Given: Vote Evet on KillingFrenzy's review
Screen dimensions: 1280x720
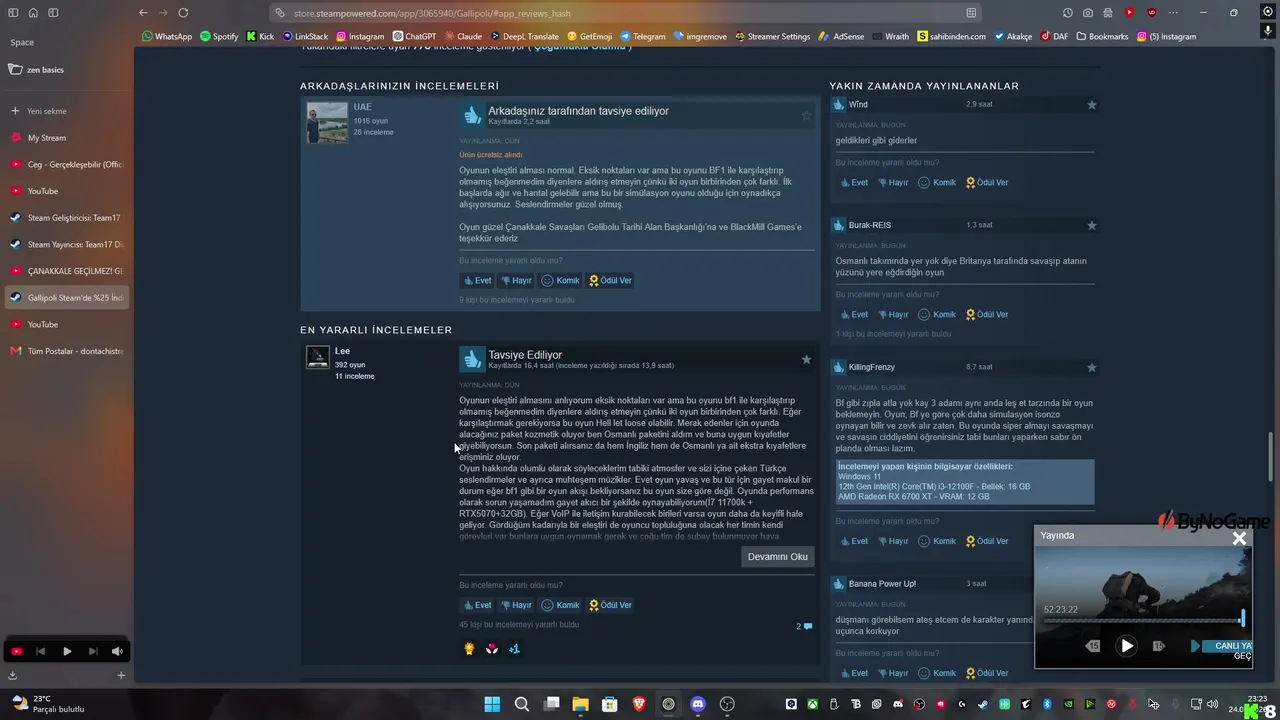Looking at the screenshot, I should point(853,541).
